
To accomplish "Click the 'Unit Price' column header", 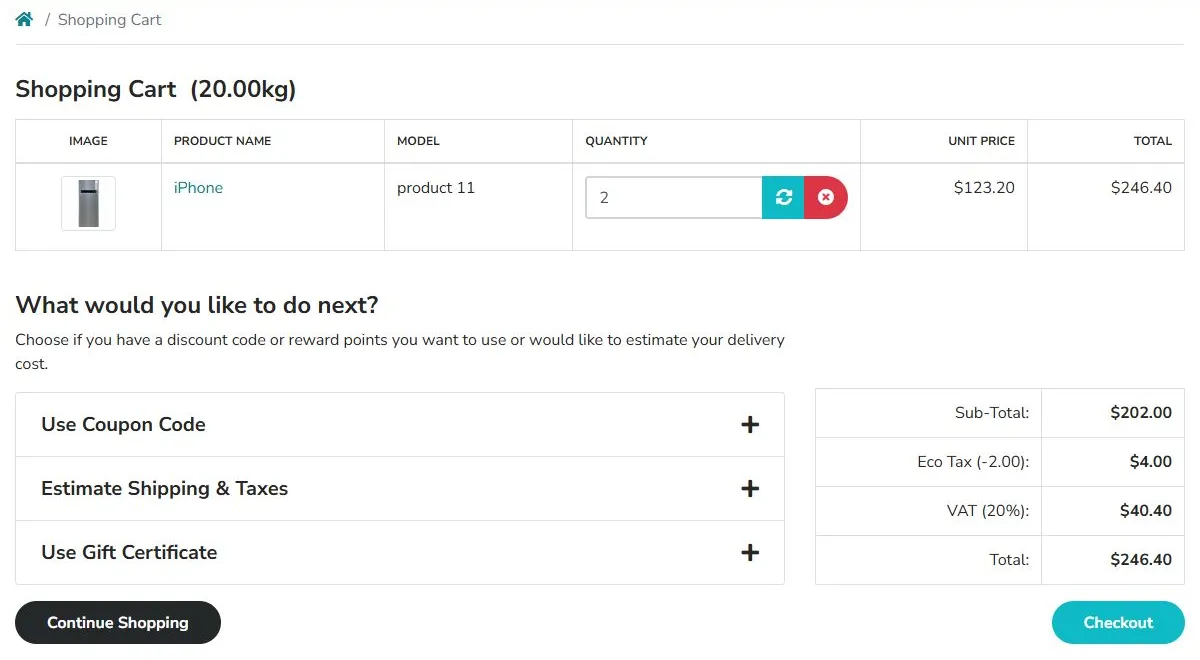I will click(x=981, y=141).
